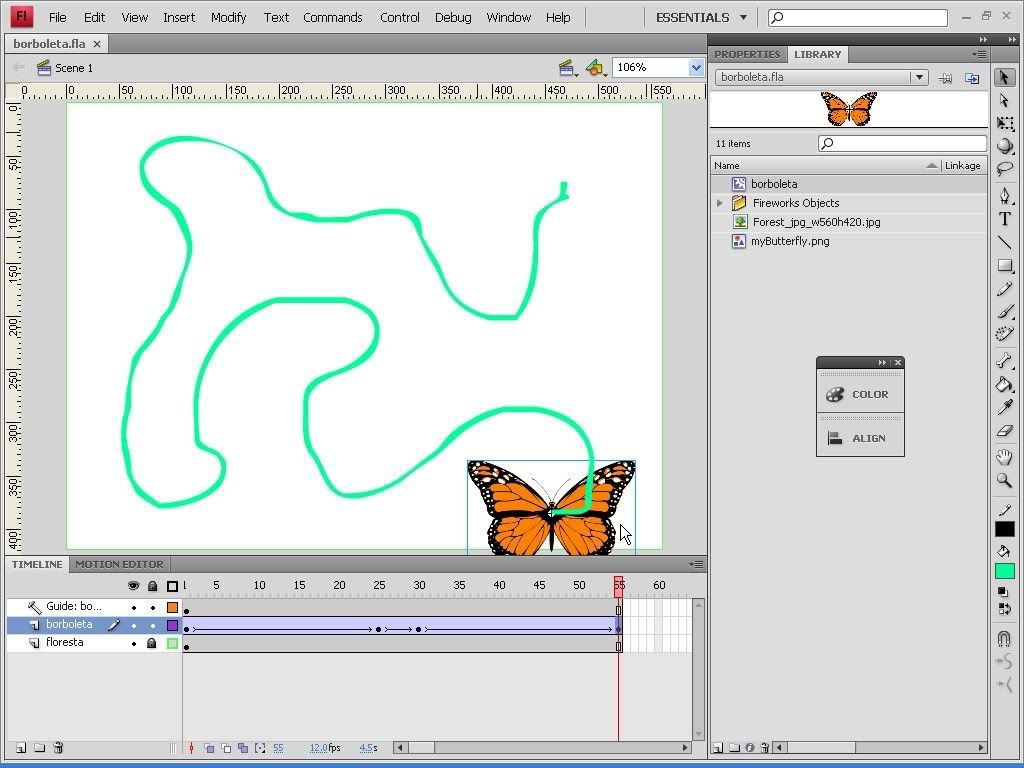Select the Pen tool

click(1005, 194)
